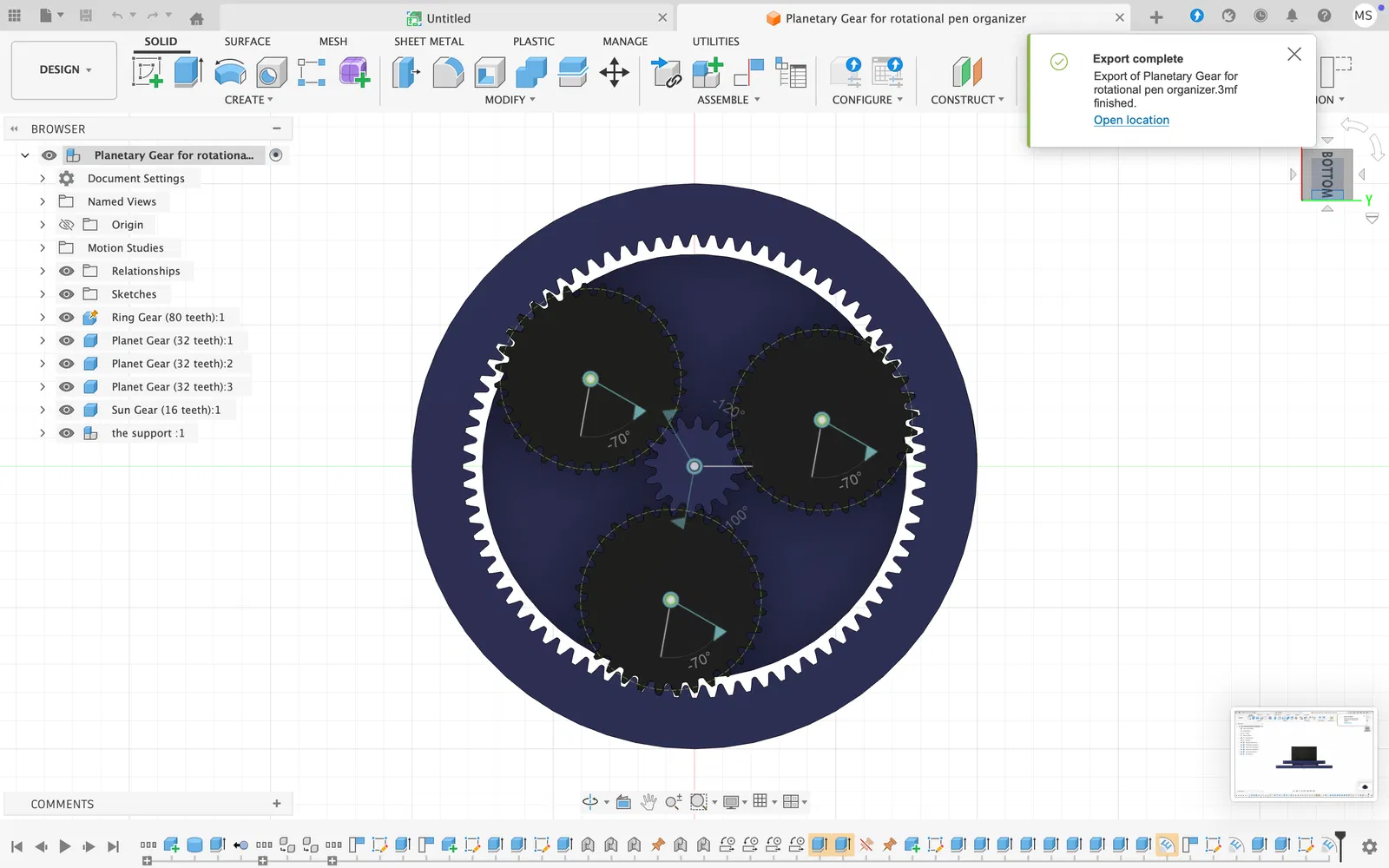
Task: Collapse the root Planetary Gear node
Action: coord(25,155)
